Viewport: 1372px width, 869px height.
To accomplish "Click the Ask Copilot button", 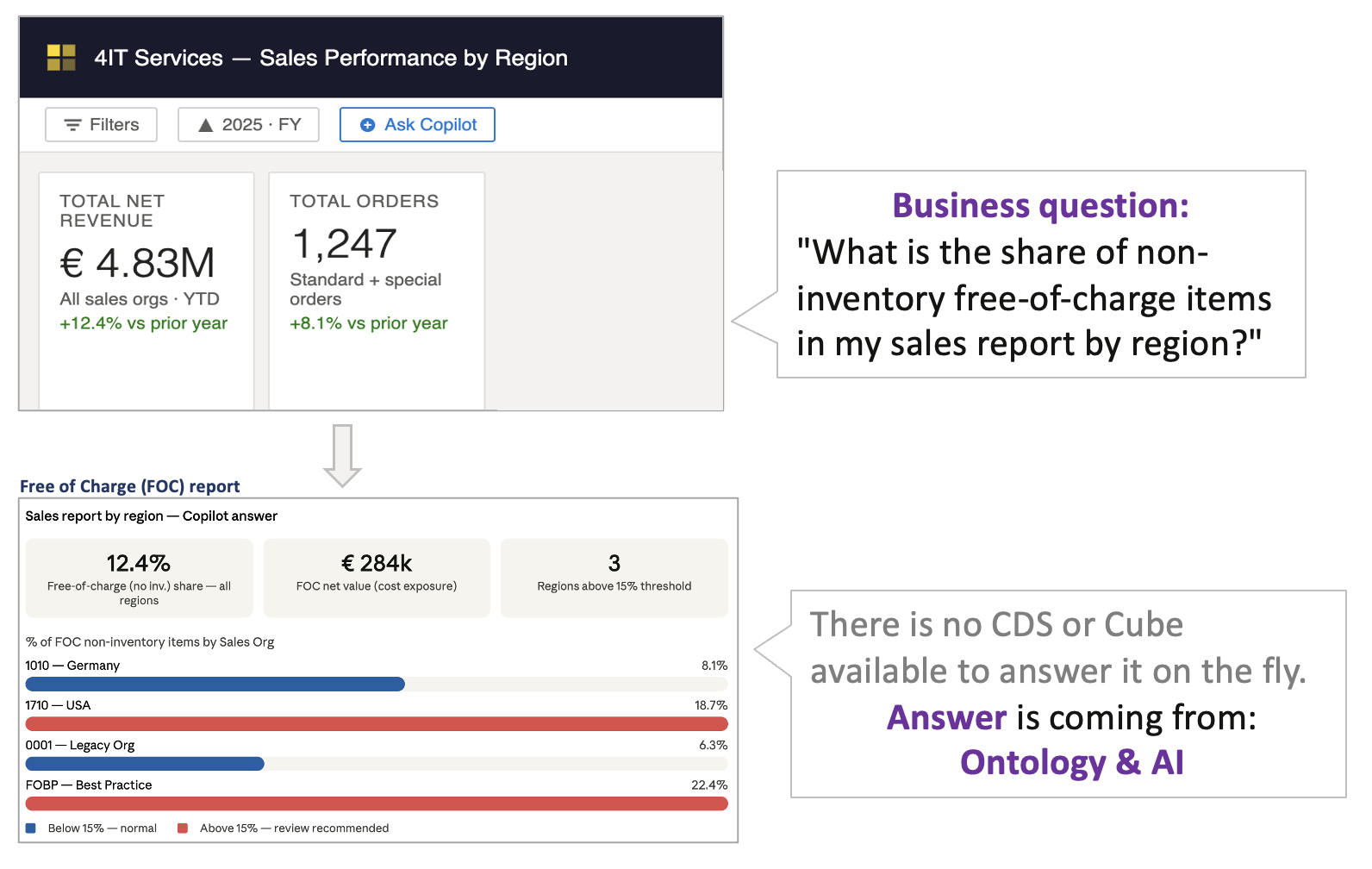I will click(x=417, y=124).
